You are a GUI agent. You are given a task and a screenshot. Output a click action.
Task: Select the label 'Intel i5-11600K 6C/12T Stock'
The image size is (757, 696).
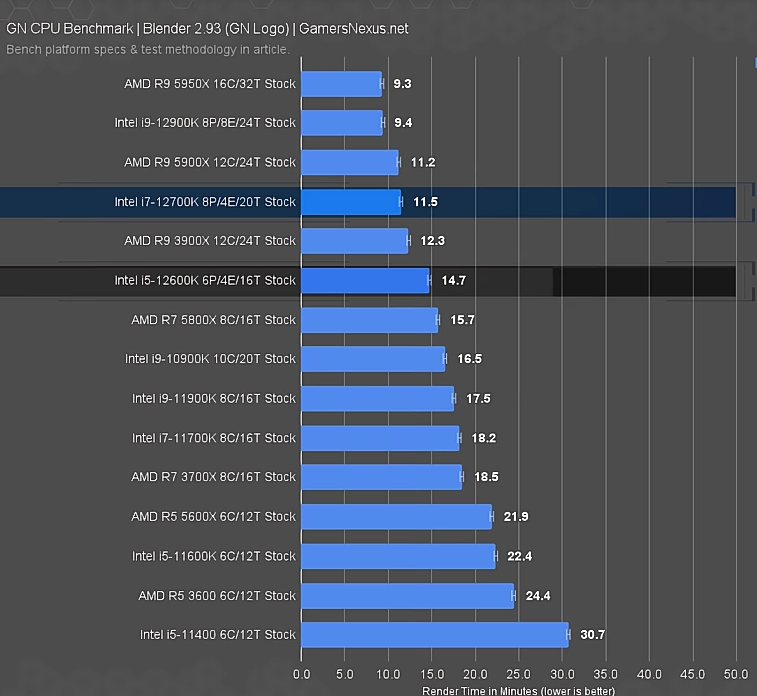click(x=214, y=557)
